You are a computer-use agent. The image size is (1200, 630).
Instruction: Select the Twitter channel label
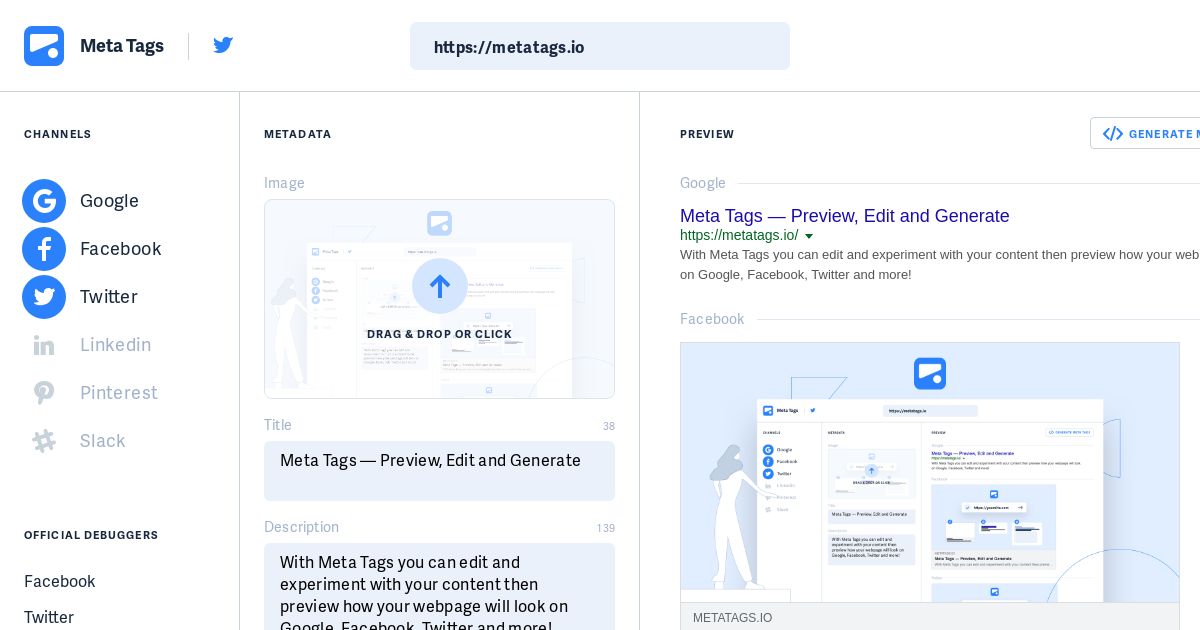click(108, 297)
